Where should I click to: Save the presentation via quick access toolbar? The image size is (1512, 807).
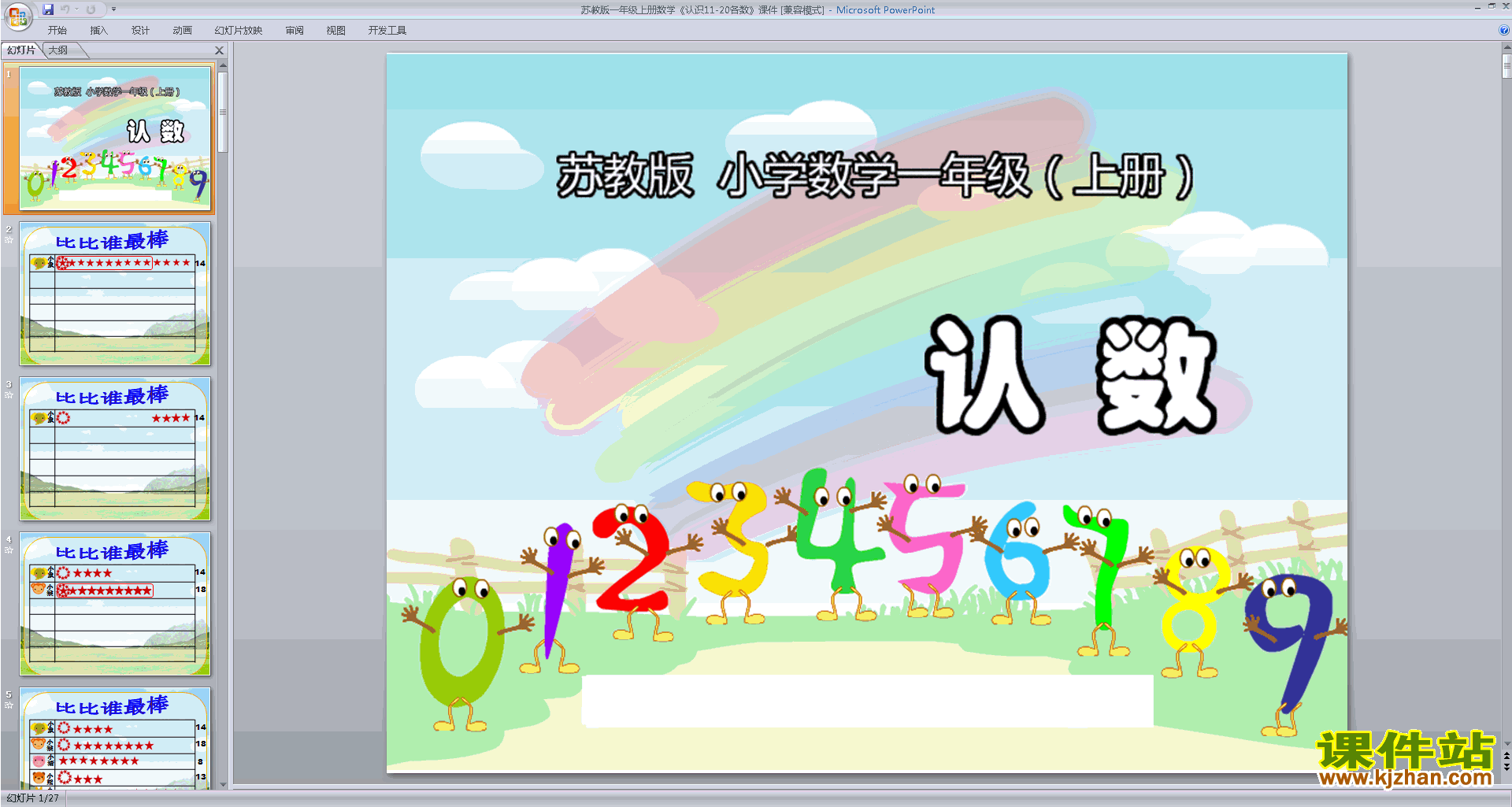click(48, 9)
